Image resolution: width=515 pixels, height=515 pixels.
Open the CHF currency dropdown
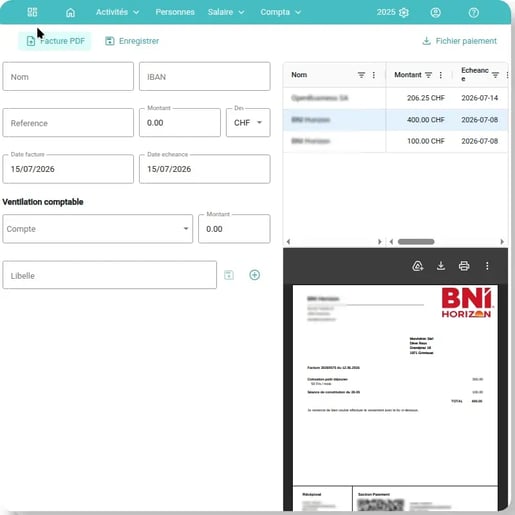click(x=248, y=123)
